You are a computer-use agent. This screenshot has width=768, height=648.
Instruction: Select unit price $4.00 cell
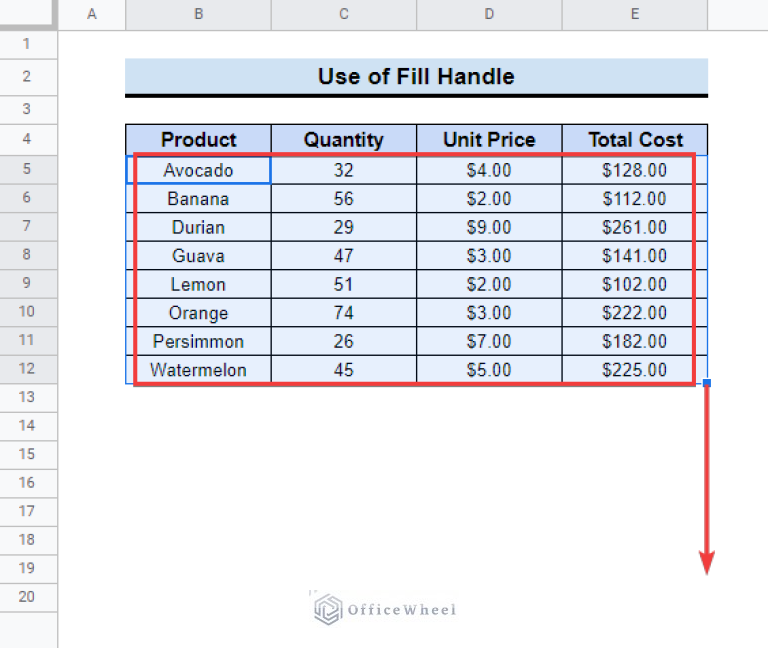tap(489, 170)
